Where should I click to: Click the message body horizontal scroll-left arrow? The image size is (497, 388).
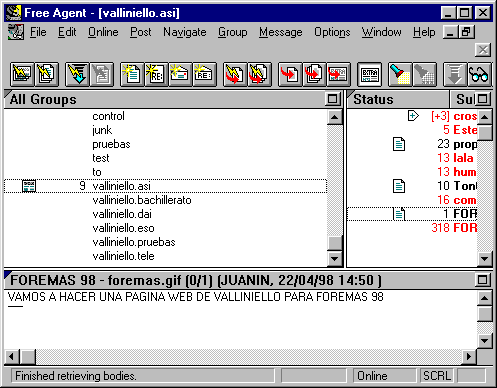(x=12, y=357)
